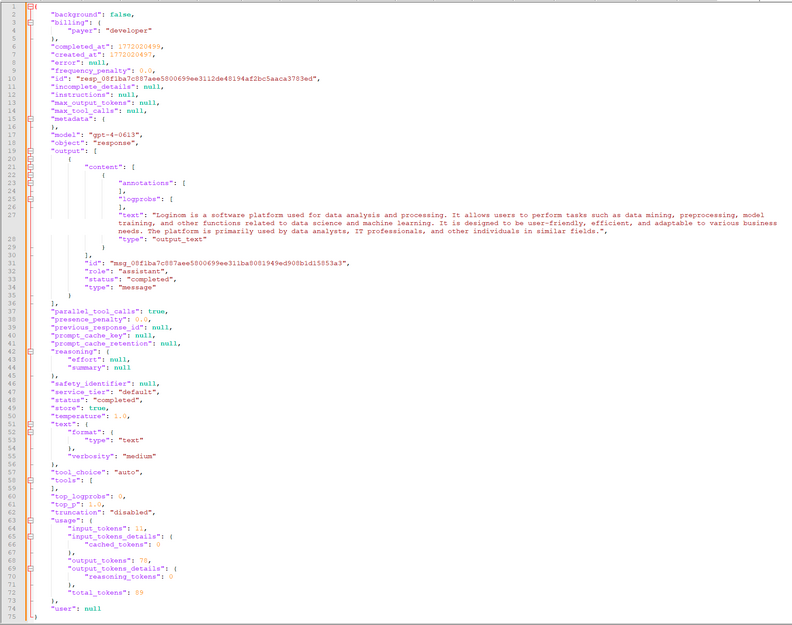The height and width of the screenshot is (625, 792).
Task: Click line number 27 in the gutter
Action: 12,215
